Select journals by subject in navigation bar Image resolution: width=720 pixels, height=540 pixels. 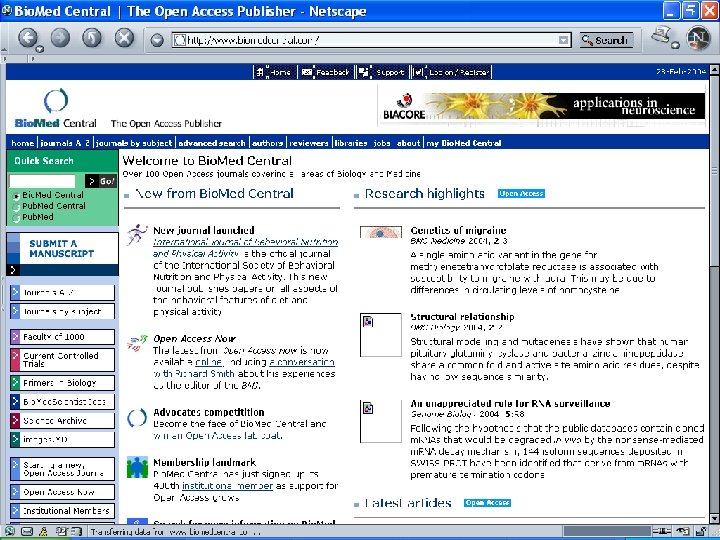(134, 143)
